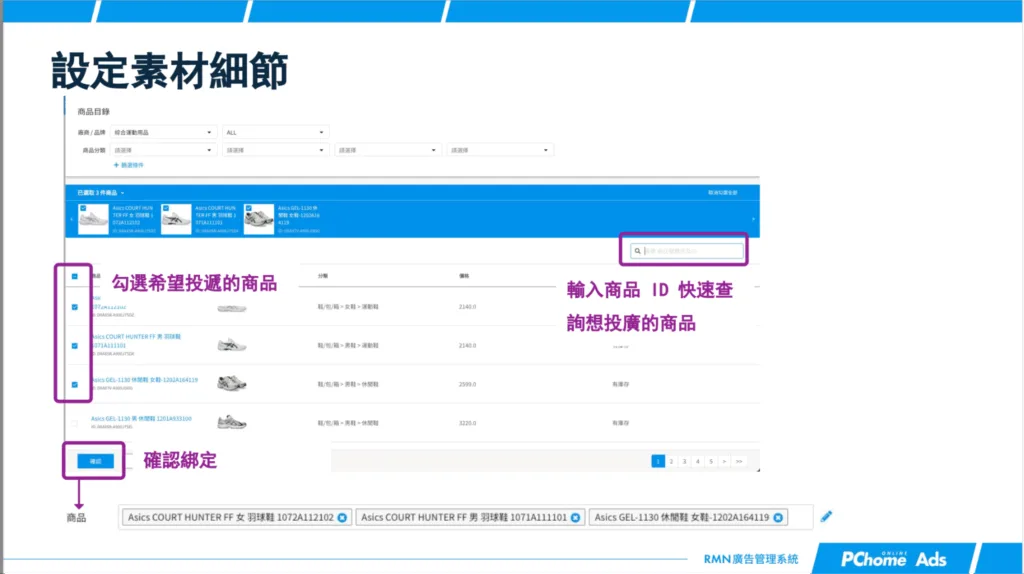Open Asics GEL-1130 男 休閒鞋 1201A933100 product link
This screenshot has height=574, width=1024.
[141, 419]
